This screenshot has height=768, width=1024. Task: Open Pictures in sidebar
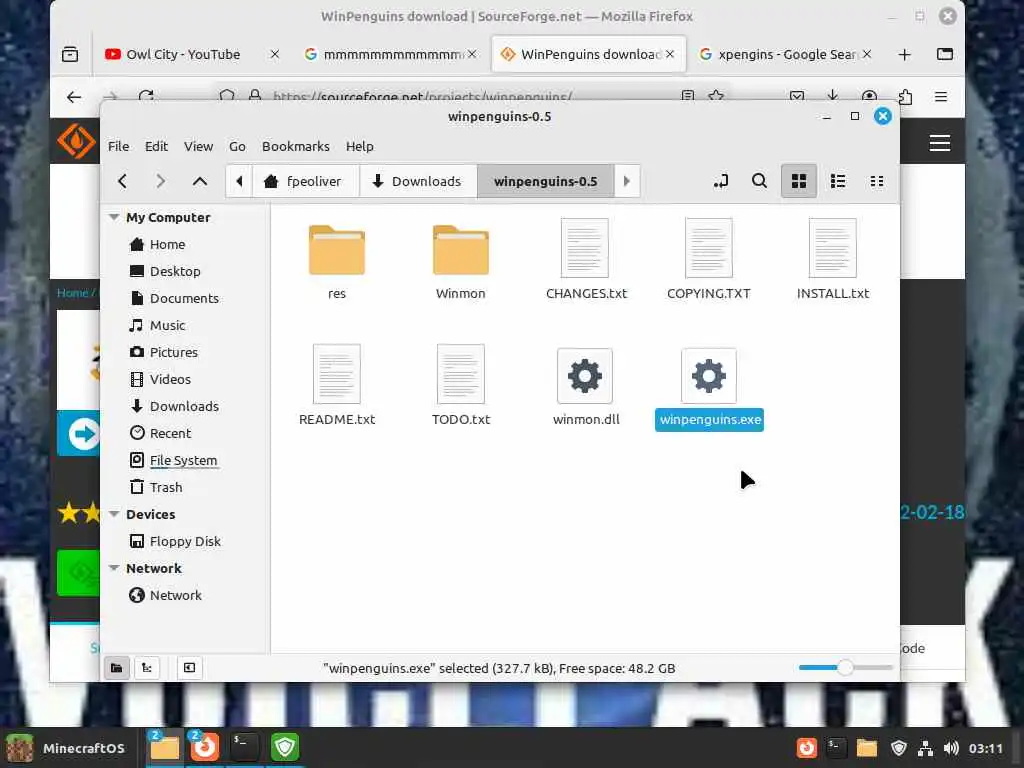pos(174,352)
